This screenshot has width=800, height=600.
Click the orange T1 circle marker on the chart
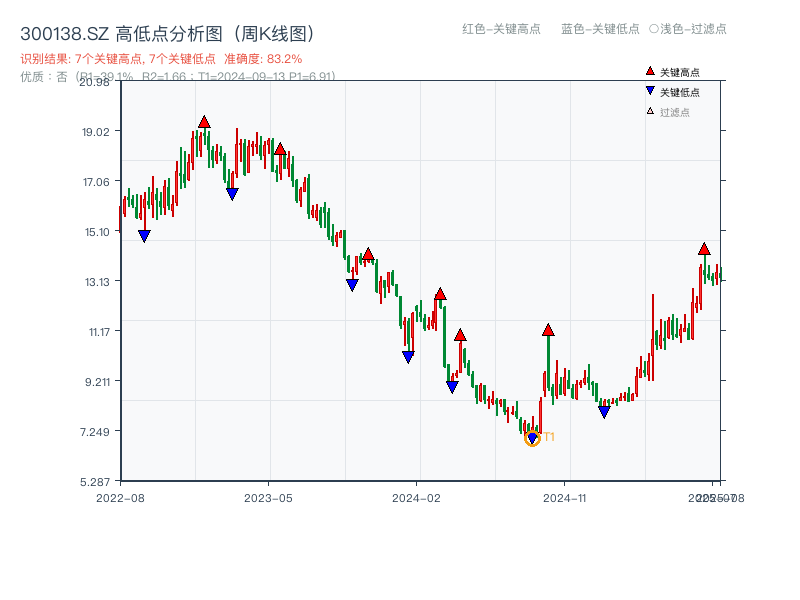(533, 437)
